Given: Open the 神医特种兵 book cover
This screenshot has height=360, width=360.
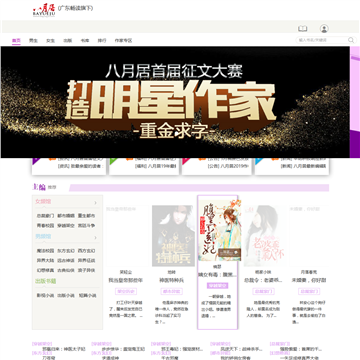Looking at the screenshot, I should 173,236.
